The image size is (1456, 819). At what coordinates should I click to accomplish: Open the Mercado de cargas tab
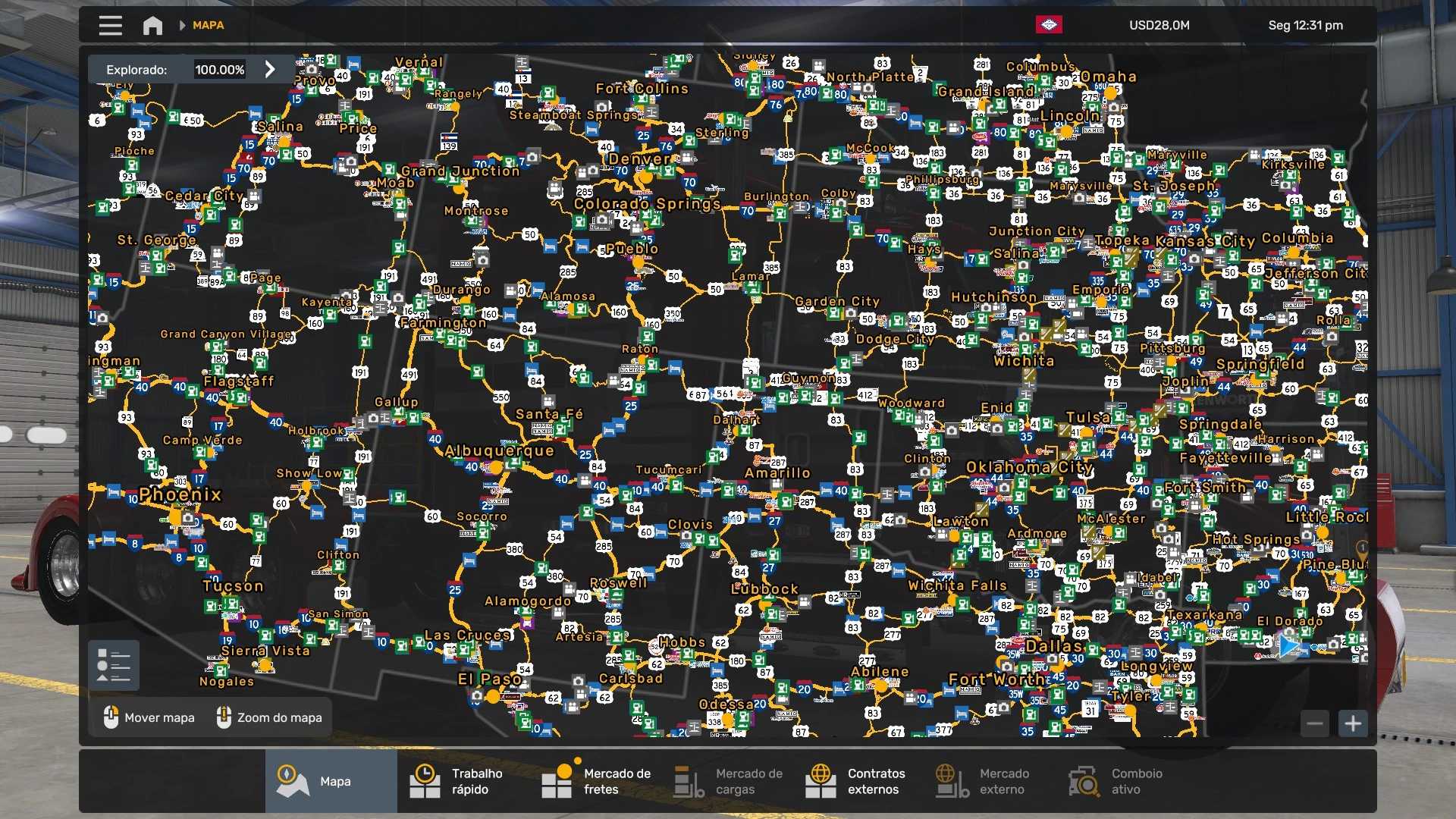pyautogui.click(x=728, y=781)
